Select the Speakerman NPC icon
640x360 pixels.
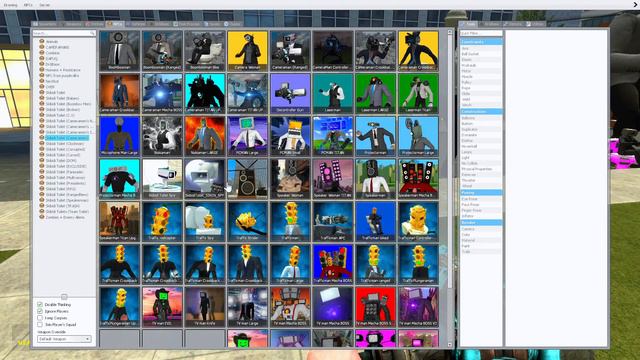tap(376, 179)
